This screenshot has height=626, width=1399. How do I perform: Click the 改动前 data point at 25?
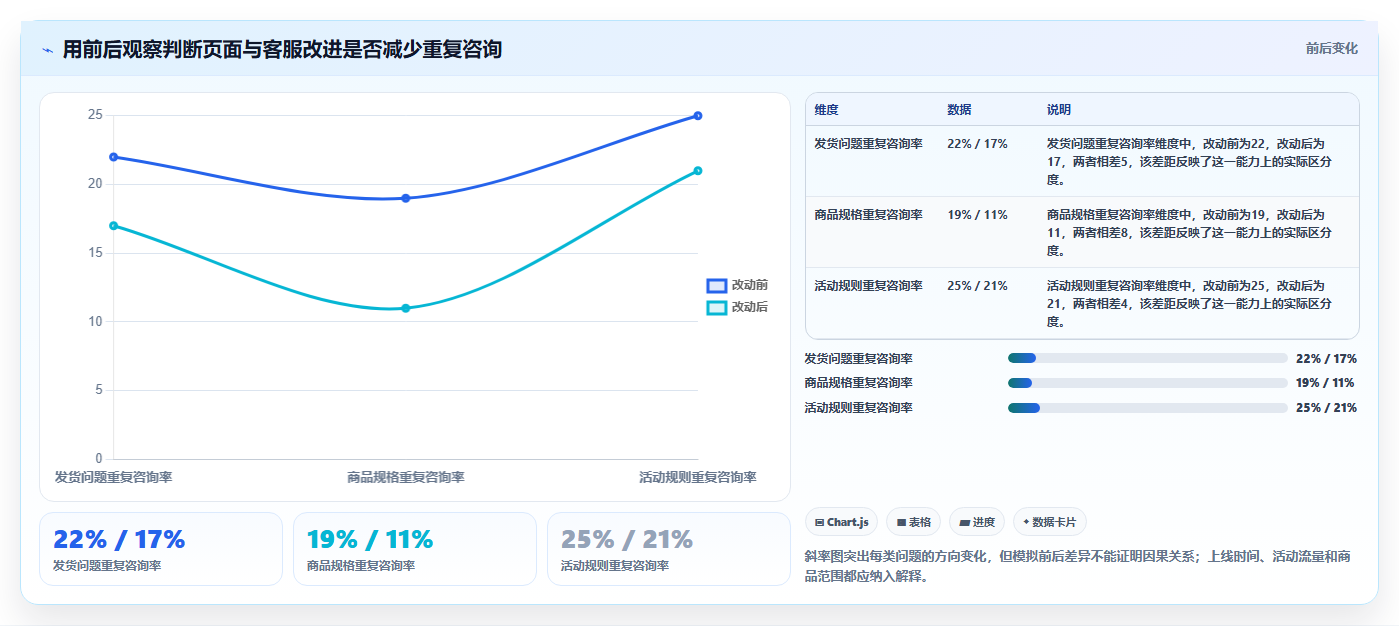698,116
